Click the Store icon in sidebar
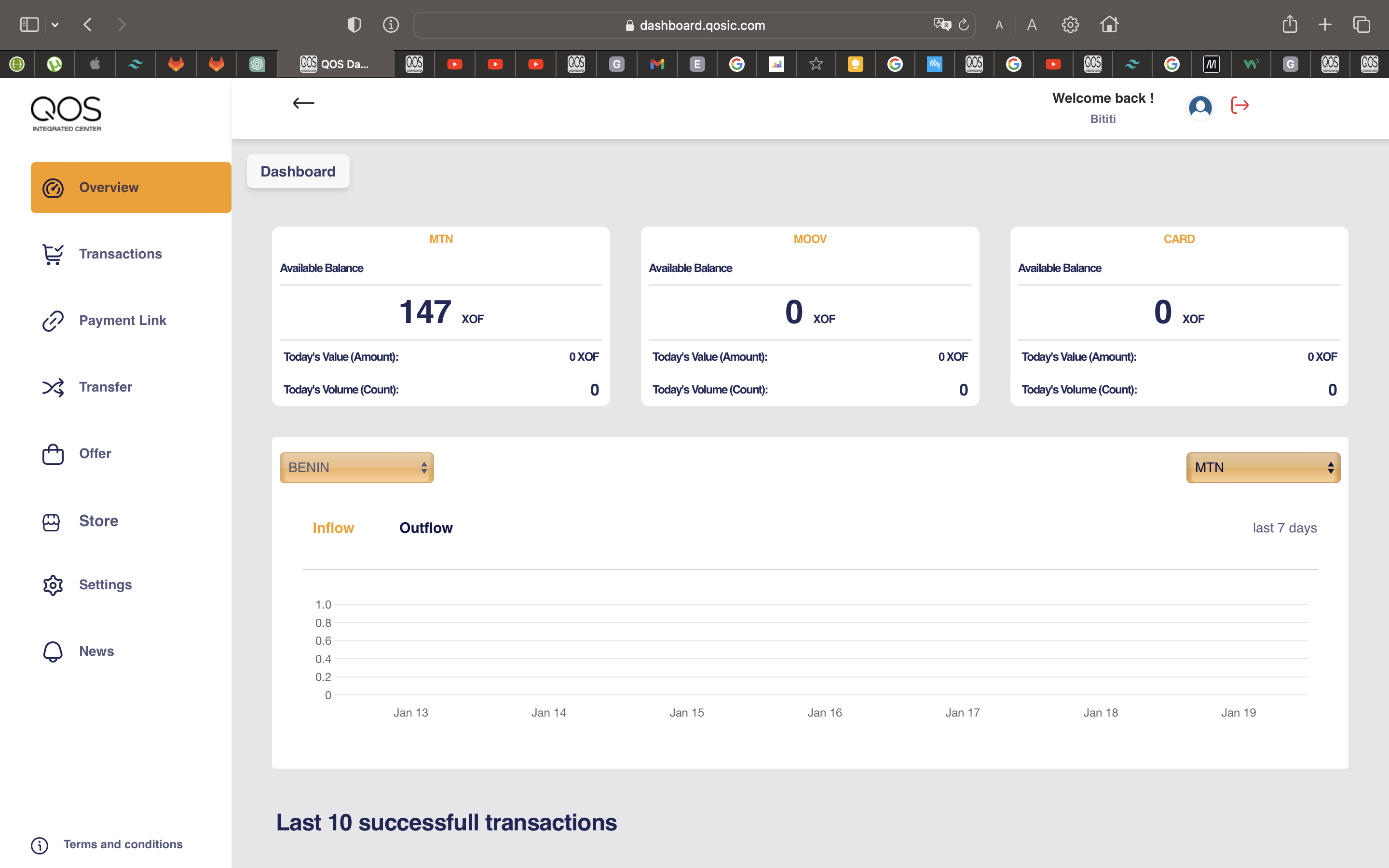This screenshot has width=1389, height=868. pos(52,521)
